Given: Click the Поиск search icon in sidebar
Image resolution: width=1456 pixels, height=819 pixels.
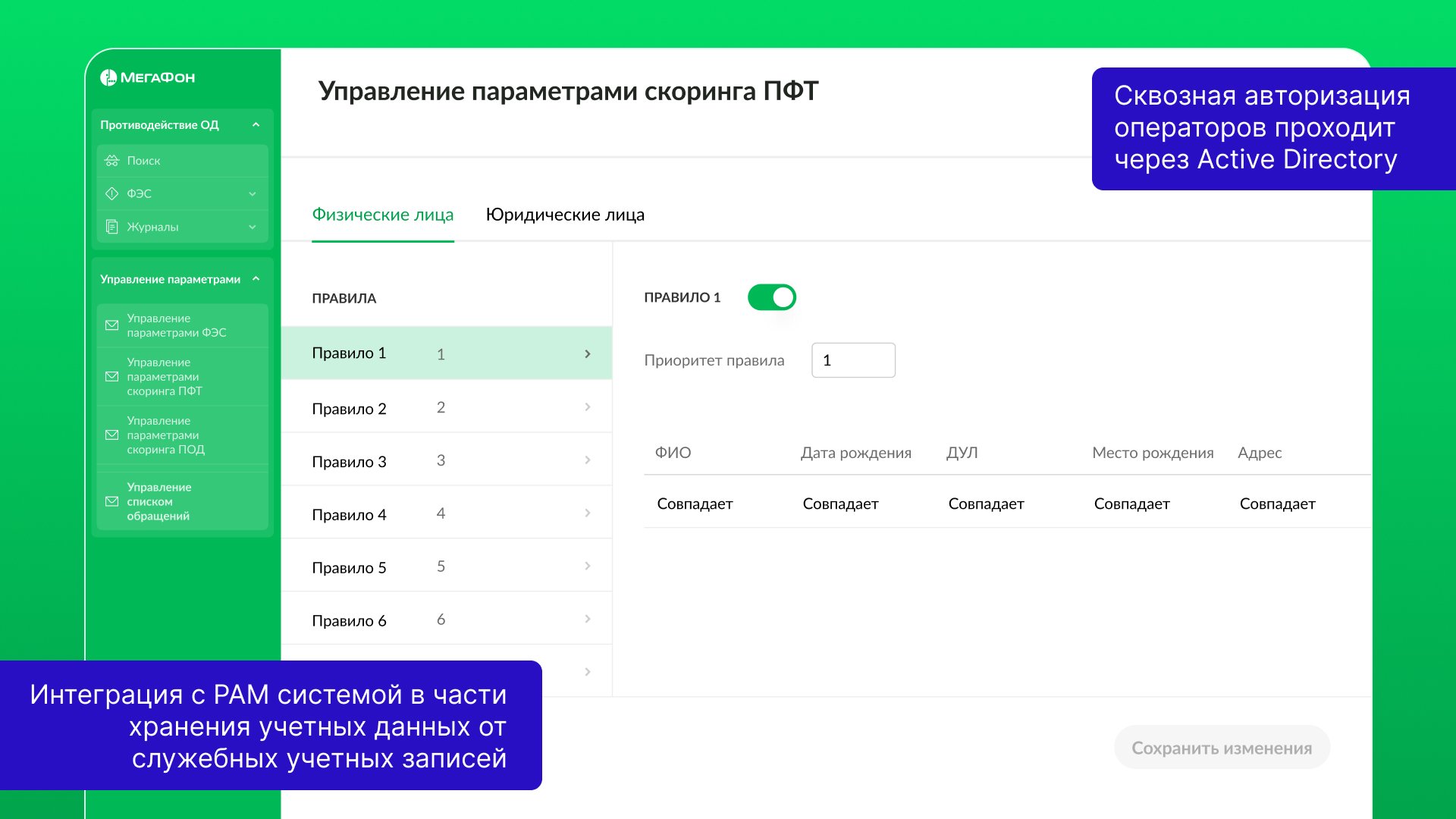Looking at the screenshot, I should tap(112, 161).
